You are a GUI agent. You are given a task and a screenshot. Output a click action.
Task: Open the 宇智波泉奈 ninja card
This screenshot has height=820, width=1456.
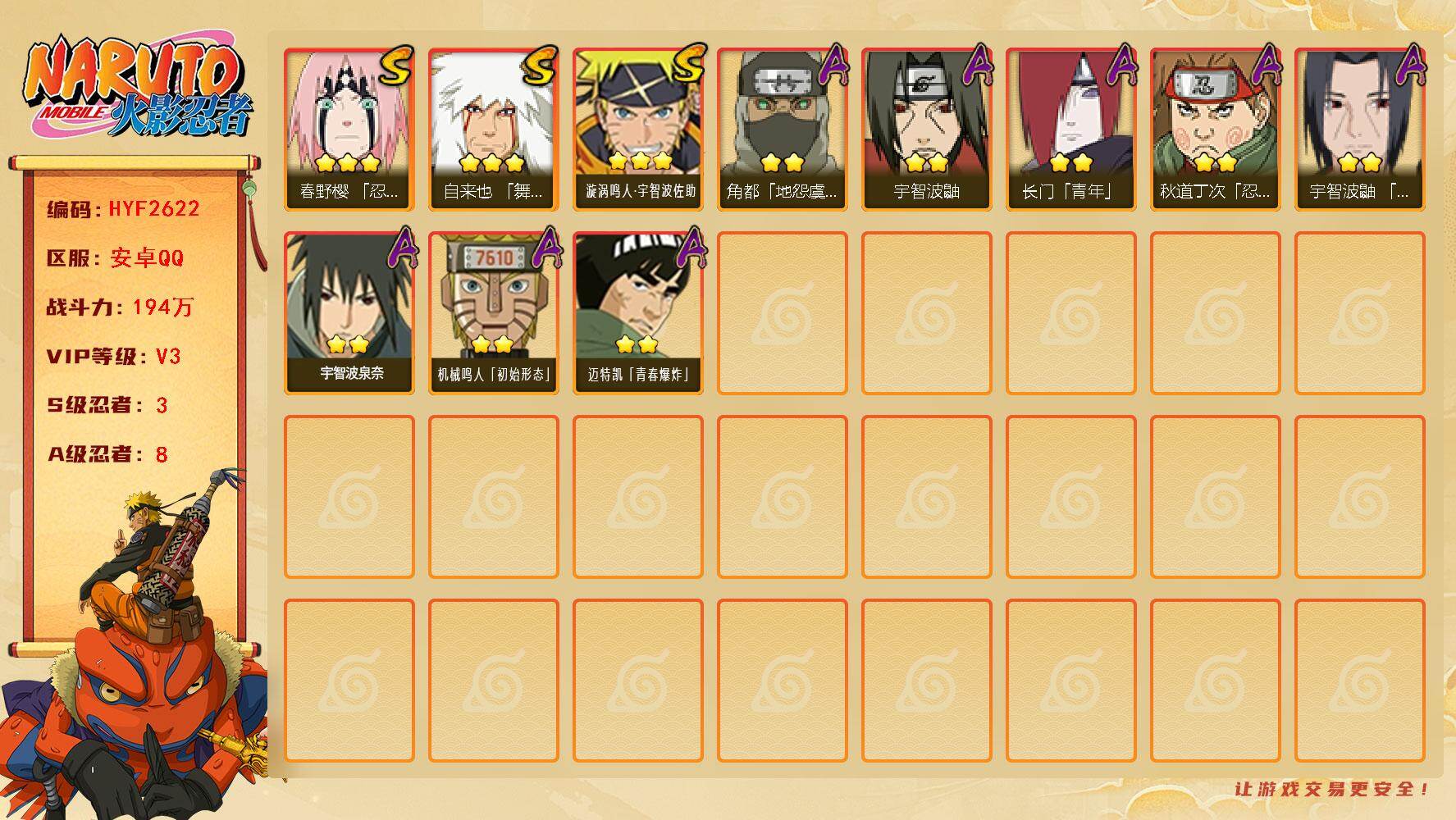click(349, 313)
